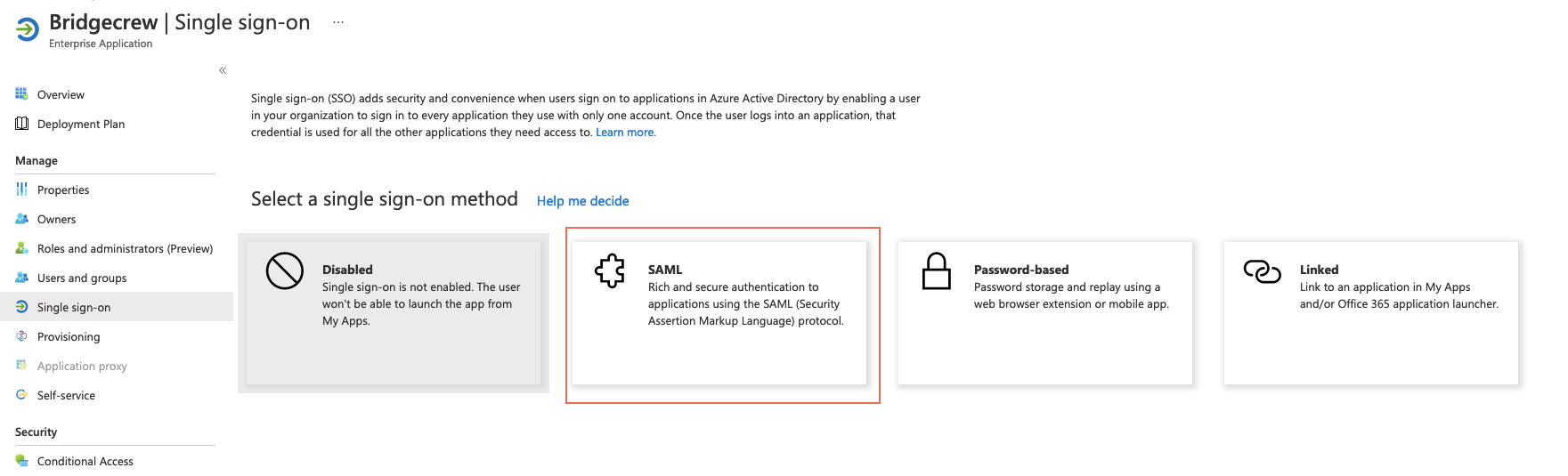Click the Security section heading
Image resolution: width=1568 pixels, height=476 pixels.
point(36,432)
